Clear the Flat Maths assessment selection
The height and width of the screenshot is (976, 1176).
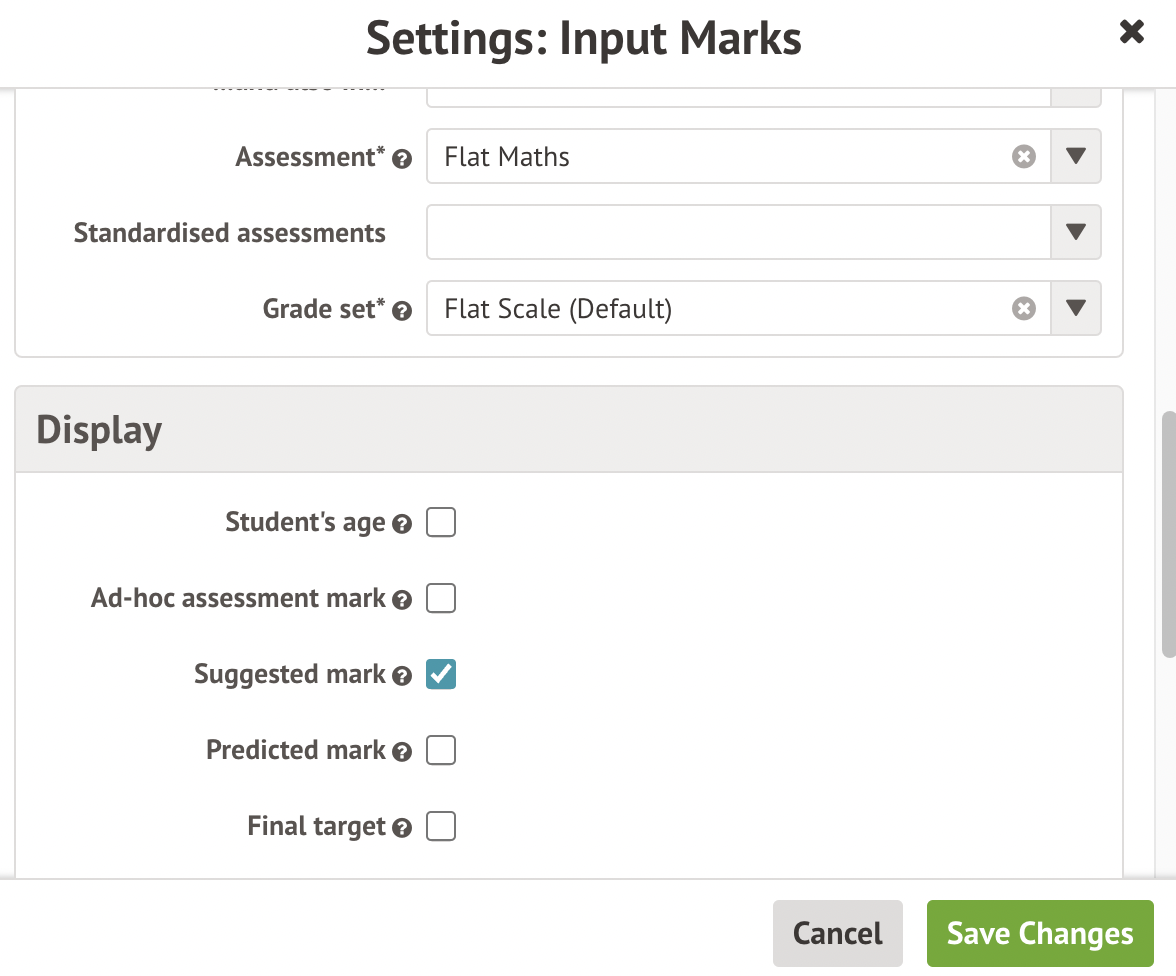click(1023, 157)
